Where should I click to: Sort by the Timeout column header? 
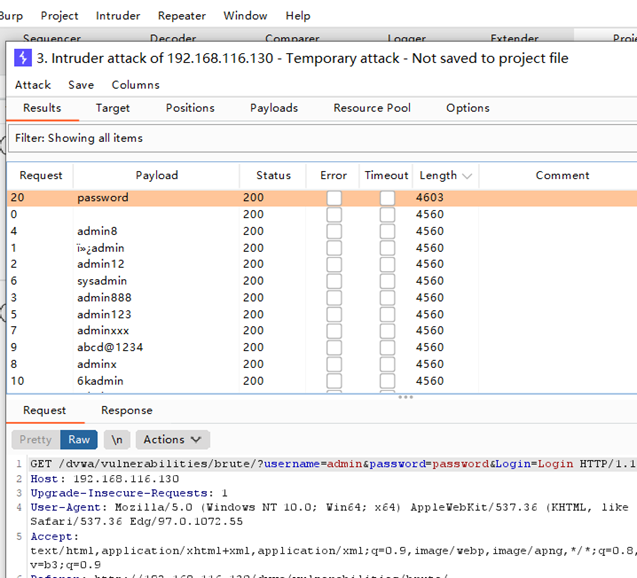(386, 175)
